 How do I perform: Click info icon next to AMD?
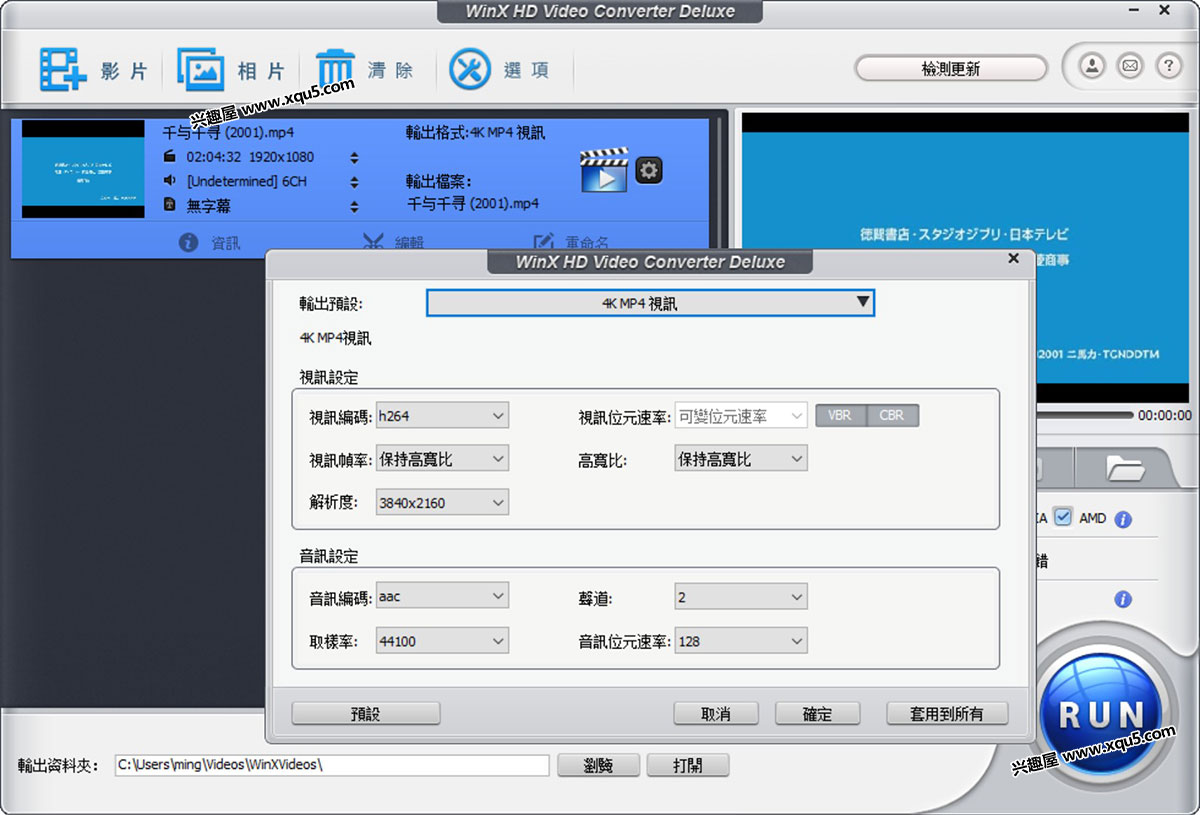coord(1123,519)
